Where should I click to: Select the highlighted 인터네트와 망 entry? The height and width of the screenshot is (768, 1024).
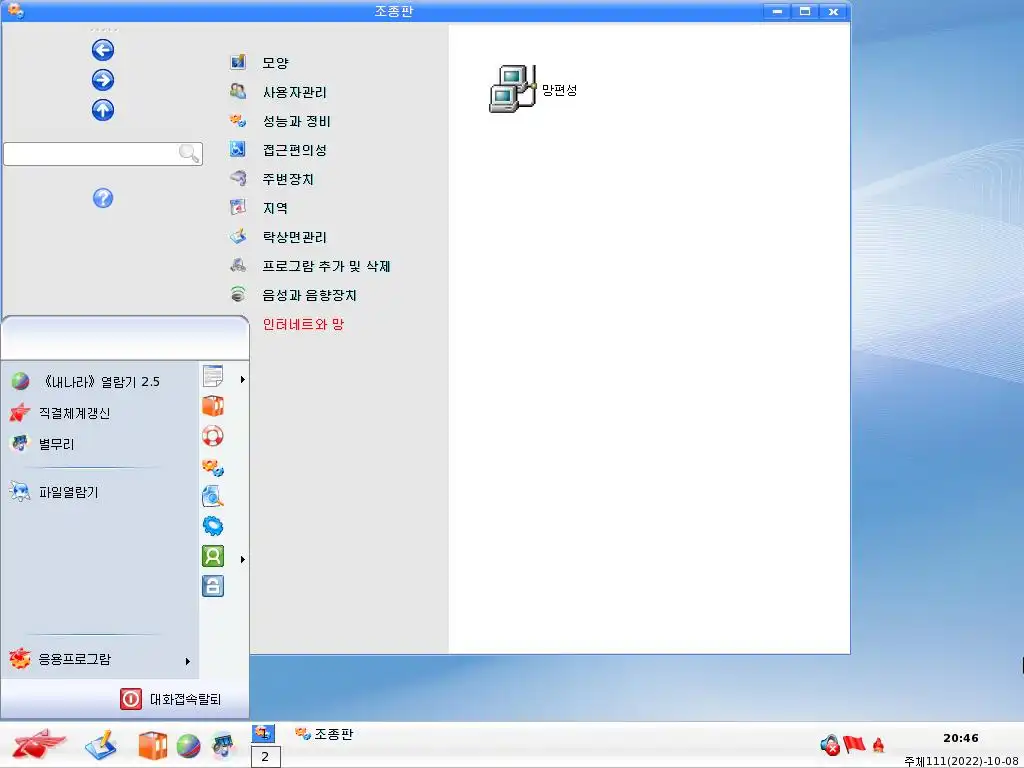(x=303, y=324)
